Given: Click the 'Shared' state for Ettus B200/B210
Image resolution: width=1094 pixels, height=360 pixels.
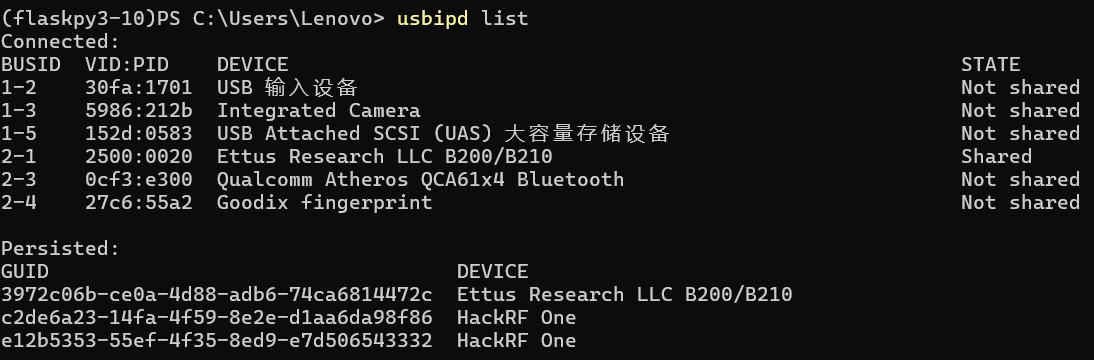Looking at the screenshot, I should click(996, 156).
